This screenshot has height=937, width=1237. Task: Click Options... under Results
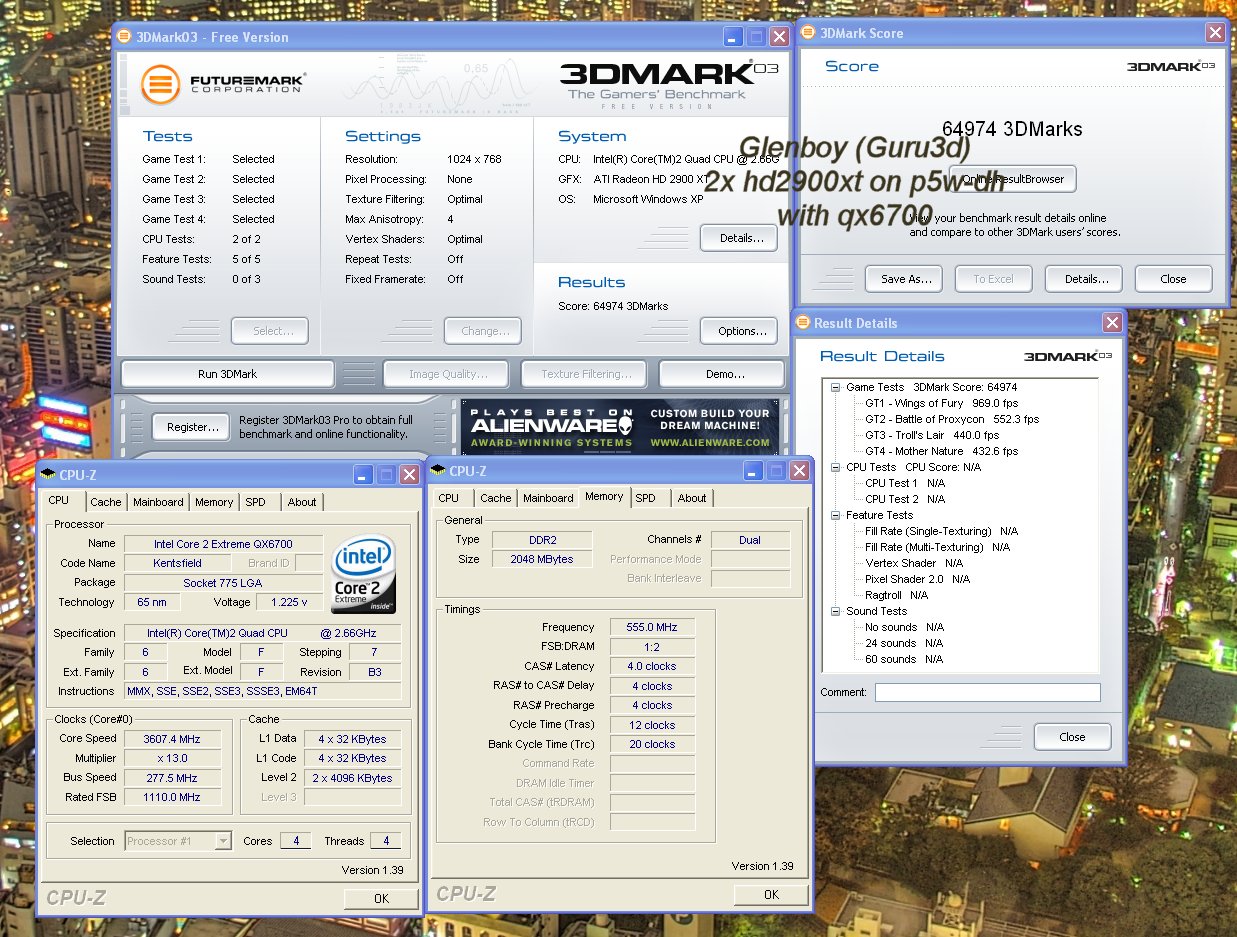pyautogui.click(x=739, y=331)
